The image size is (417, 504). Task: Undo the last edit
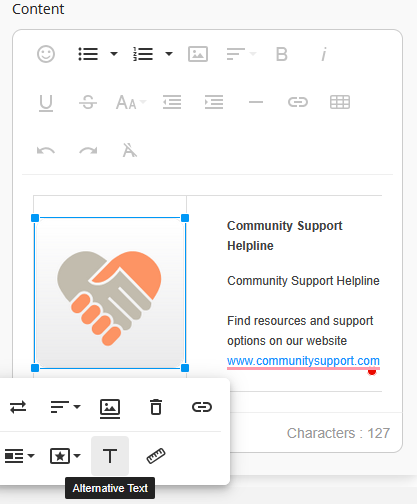pos(46,151)
